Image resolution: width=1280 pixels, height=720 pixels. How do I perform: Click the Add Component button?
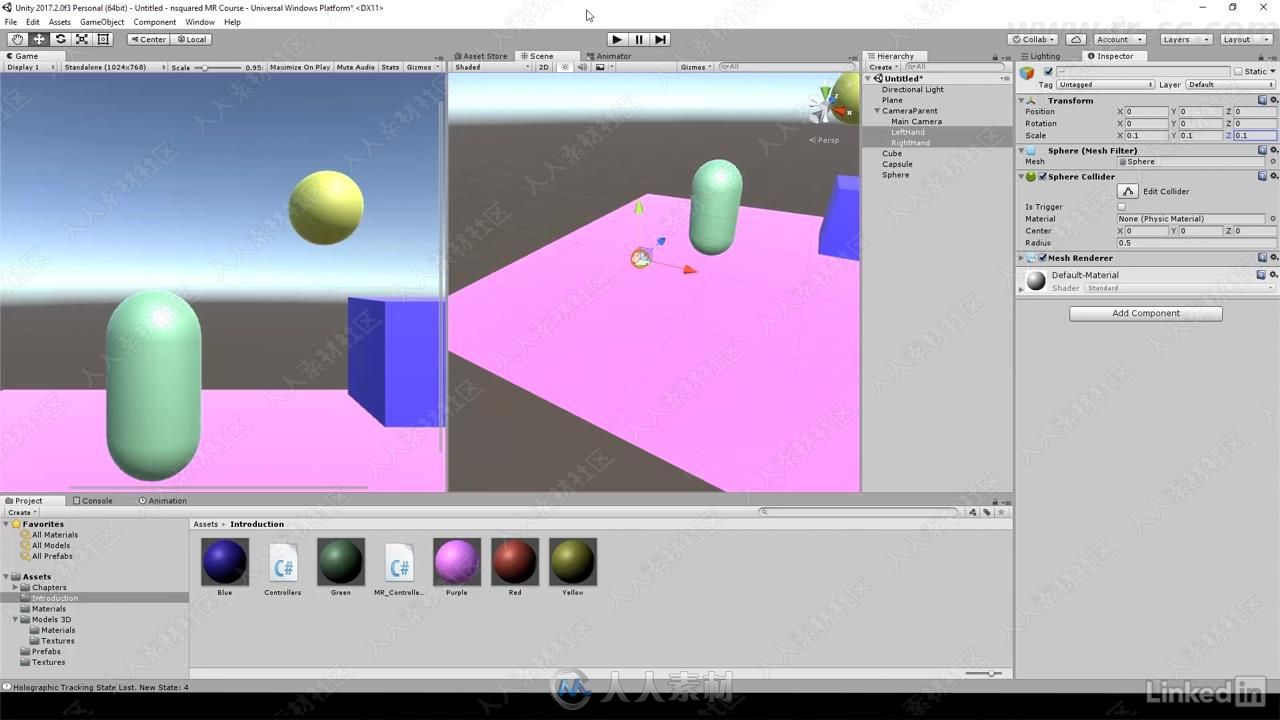[1146, 313]
